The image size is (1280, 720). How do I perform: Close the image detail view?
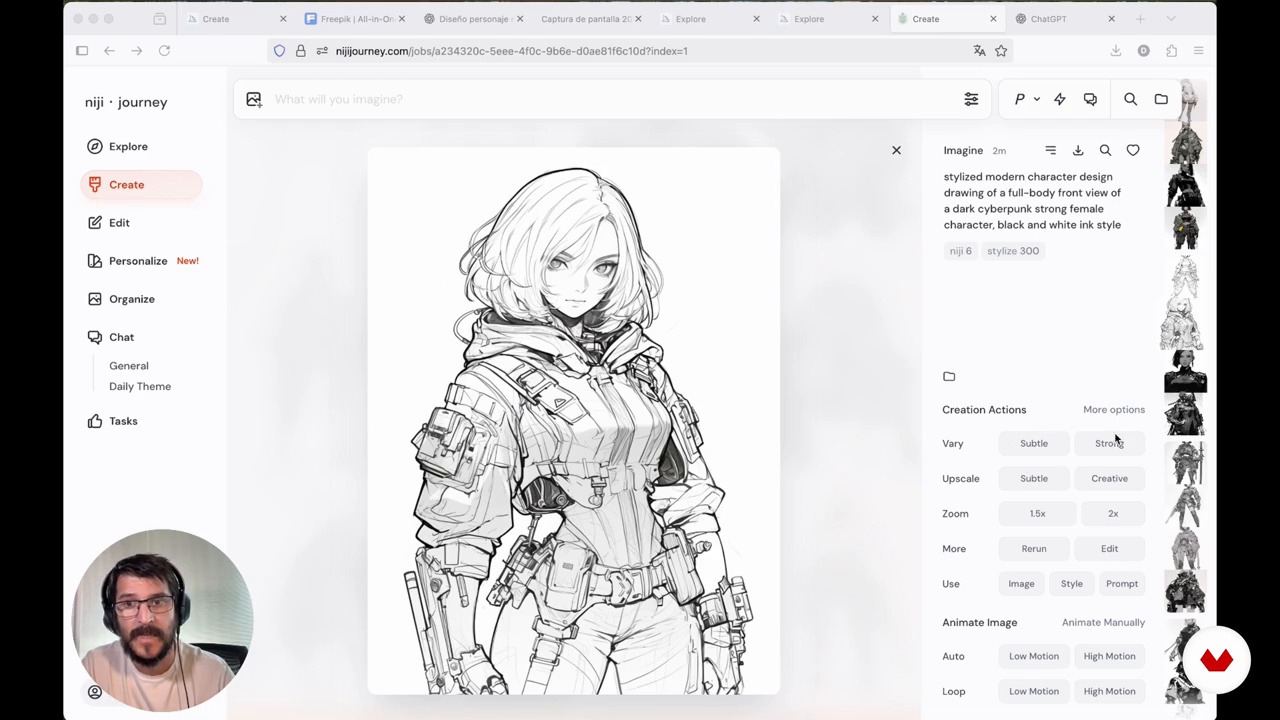coord(896,150)
